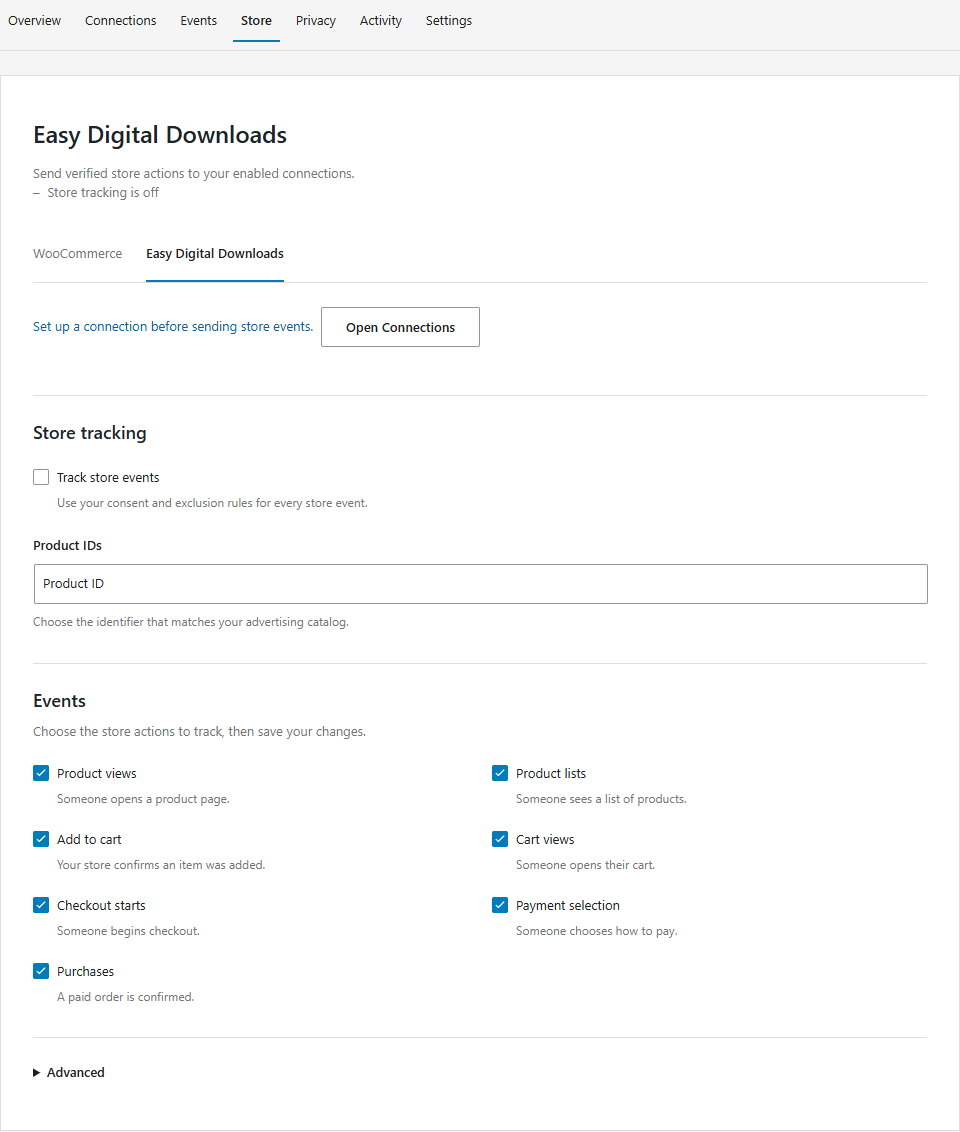Viewport: 960px width, 1132px height.
Task: Click the 'Events' section heading
Action: coord(59,701)
